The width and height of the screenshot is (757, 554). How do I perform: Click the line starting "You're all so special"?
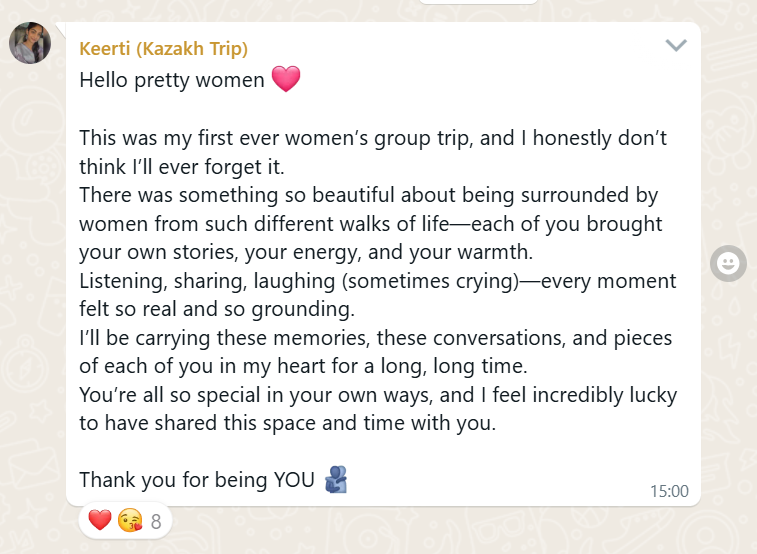click(378, 395)
